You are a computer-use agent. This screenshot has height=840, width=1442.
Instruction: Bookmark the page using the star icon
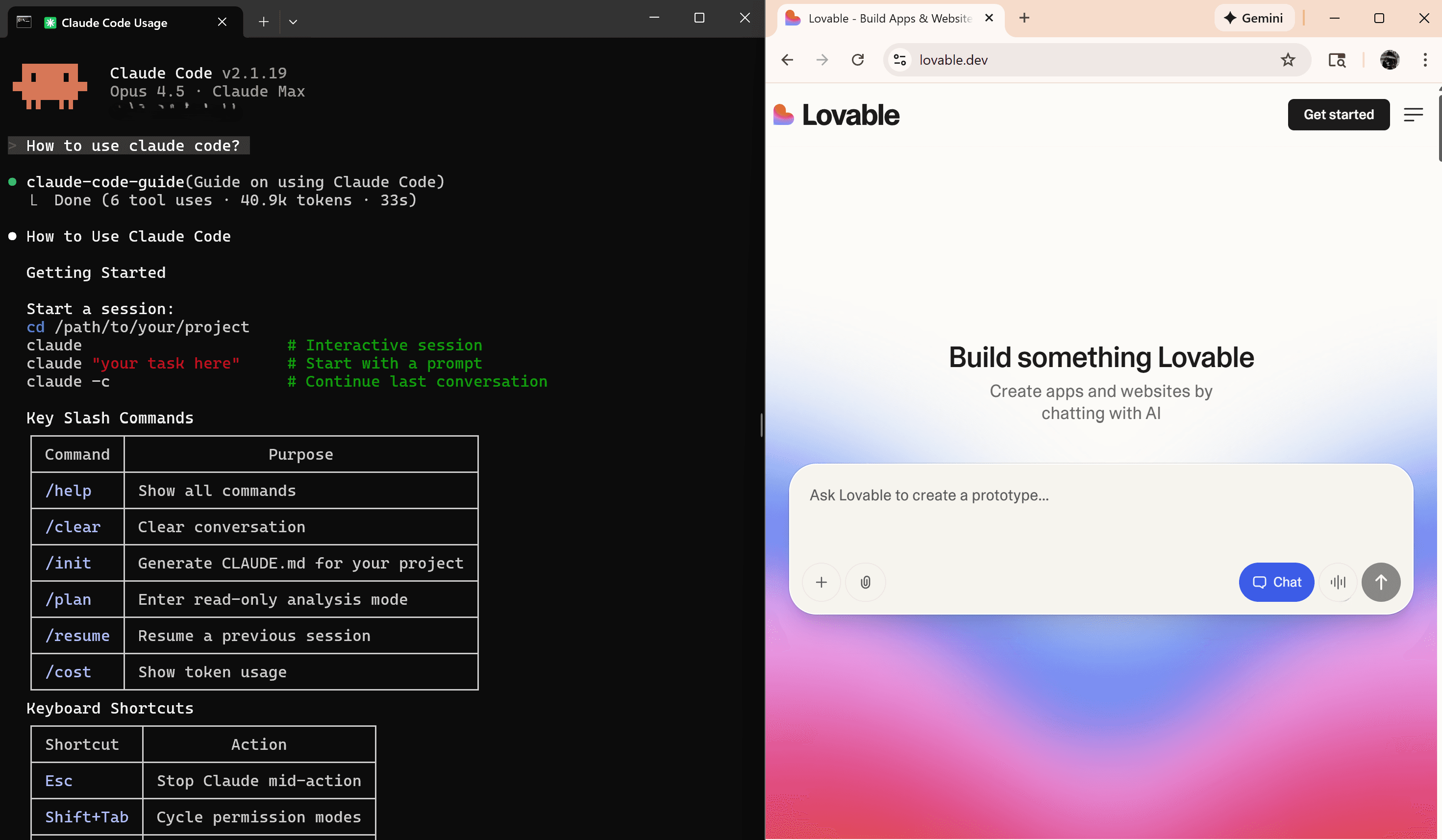click(x=1288, y=59)
